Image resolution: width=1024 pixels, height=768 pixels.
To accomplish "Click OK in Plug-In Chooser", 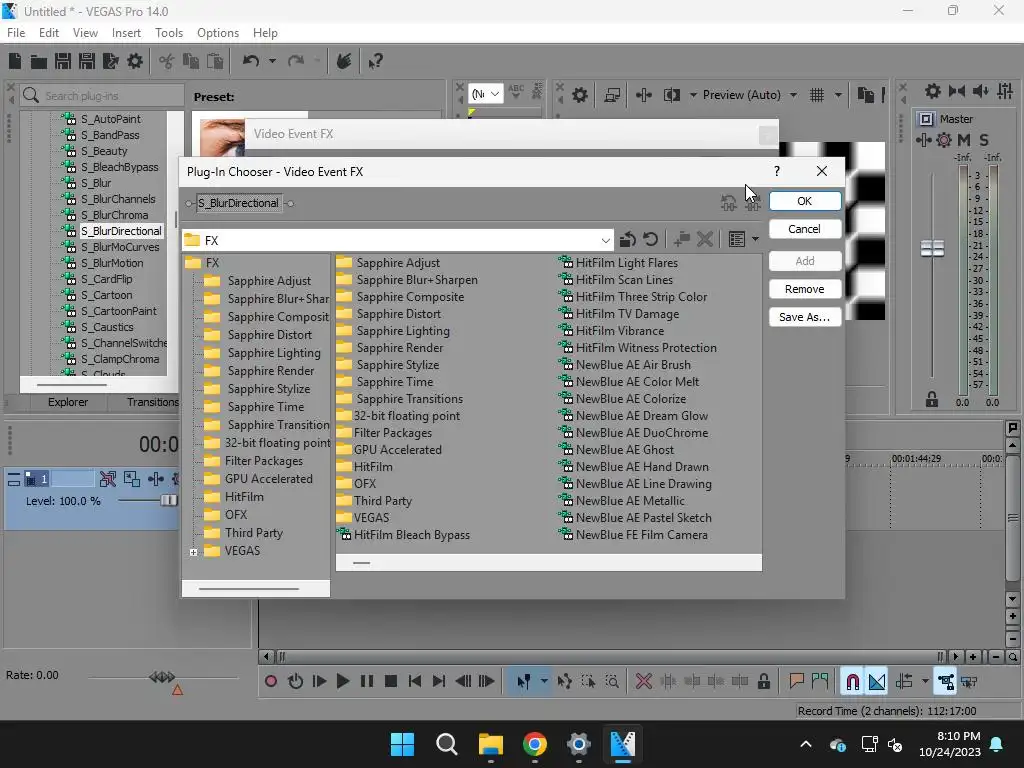I will coord(805,201).
